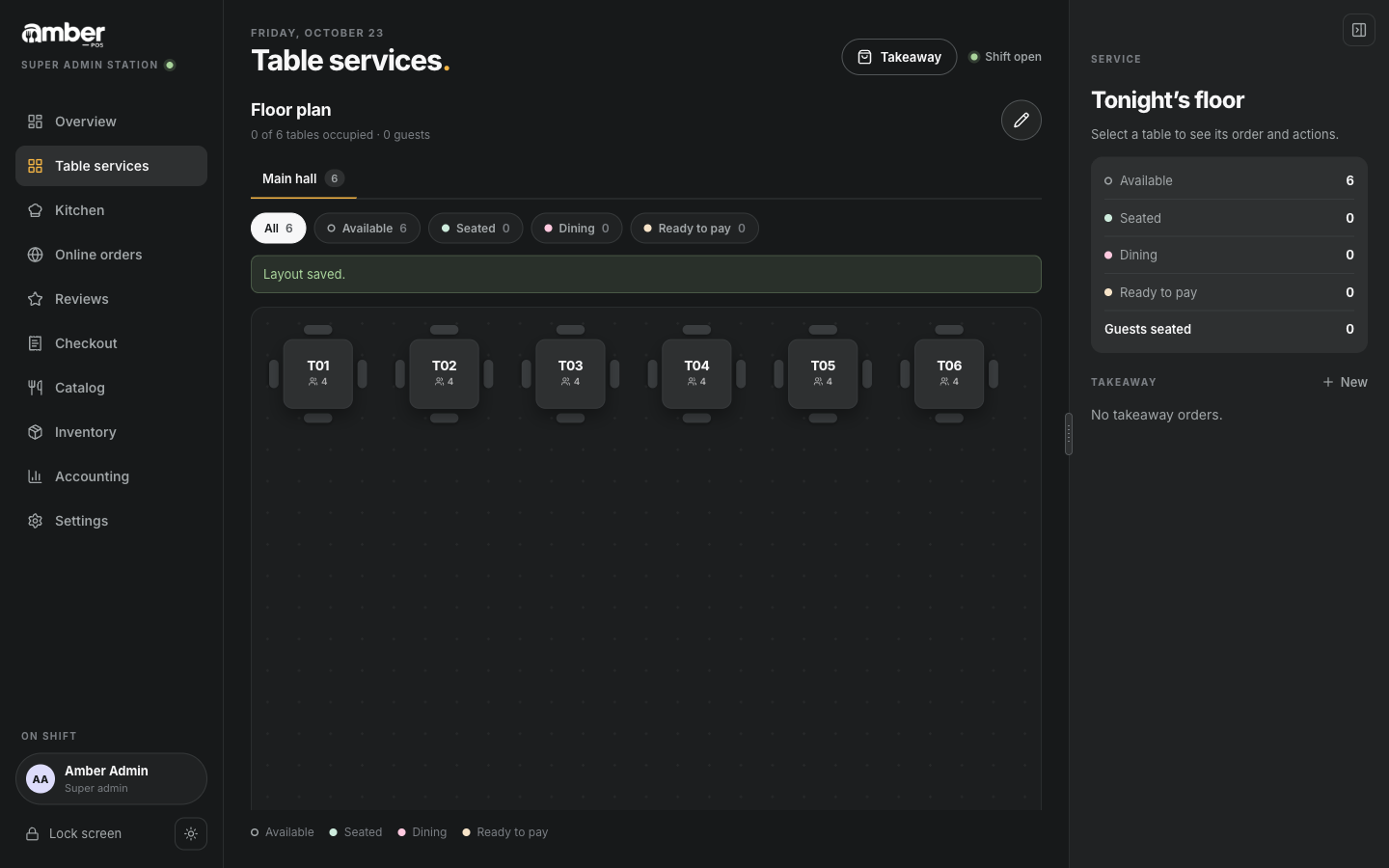This screenshot has height=868, width=1389.
Task: Filter tables by Available
Action: tap(368, 229)
